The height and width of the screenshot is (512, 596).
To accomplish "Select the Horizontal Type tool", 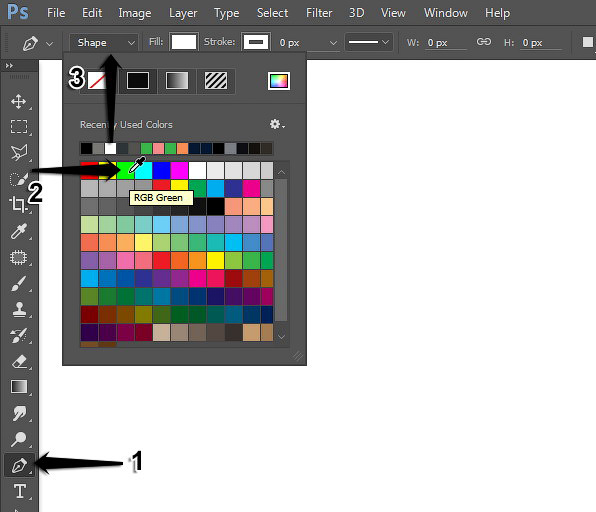I will tap(20, 491).
